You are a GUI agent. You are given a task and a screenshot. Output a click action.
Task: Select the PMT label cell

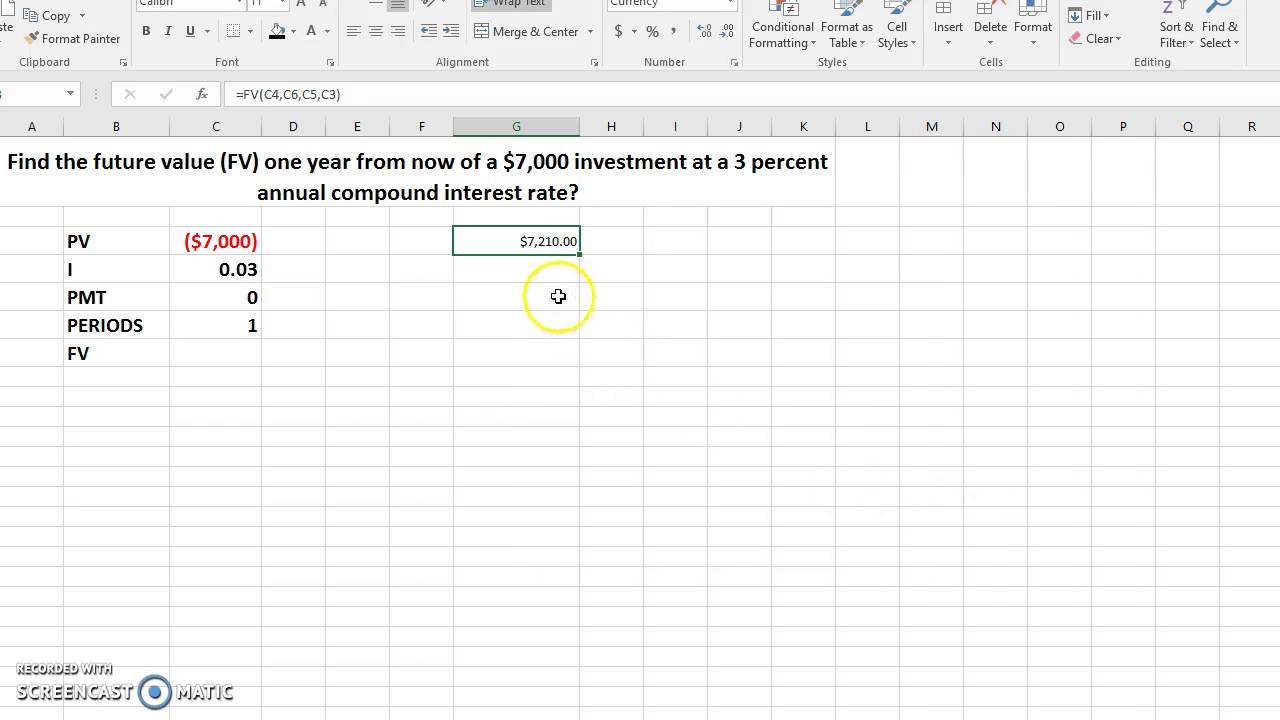click(116, 297)
